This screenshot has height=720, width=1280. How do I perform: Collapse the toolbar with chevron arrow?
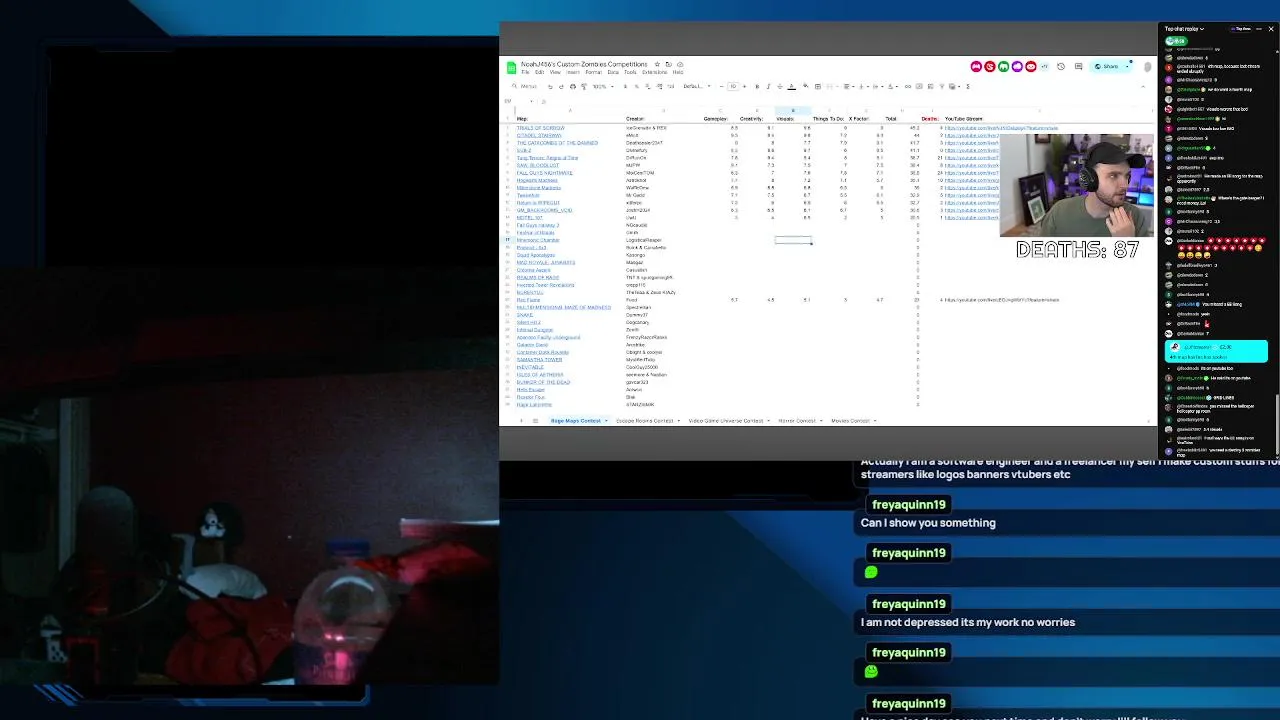click(x=1143, y=86)
